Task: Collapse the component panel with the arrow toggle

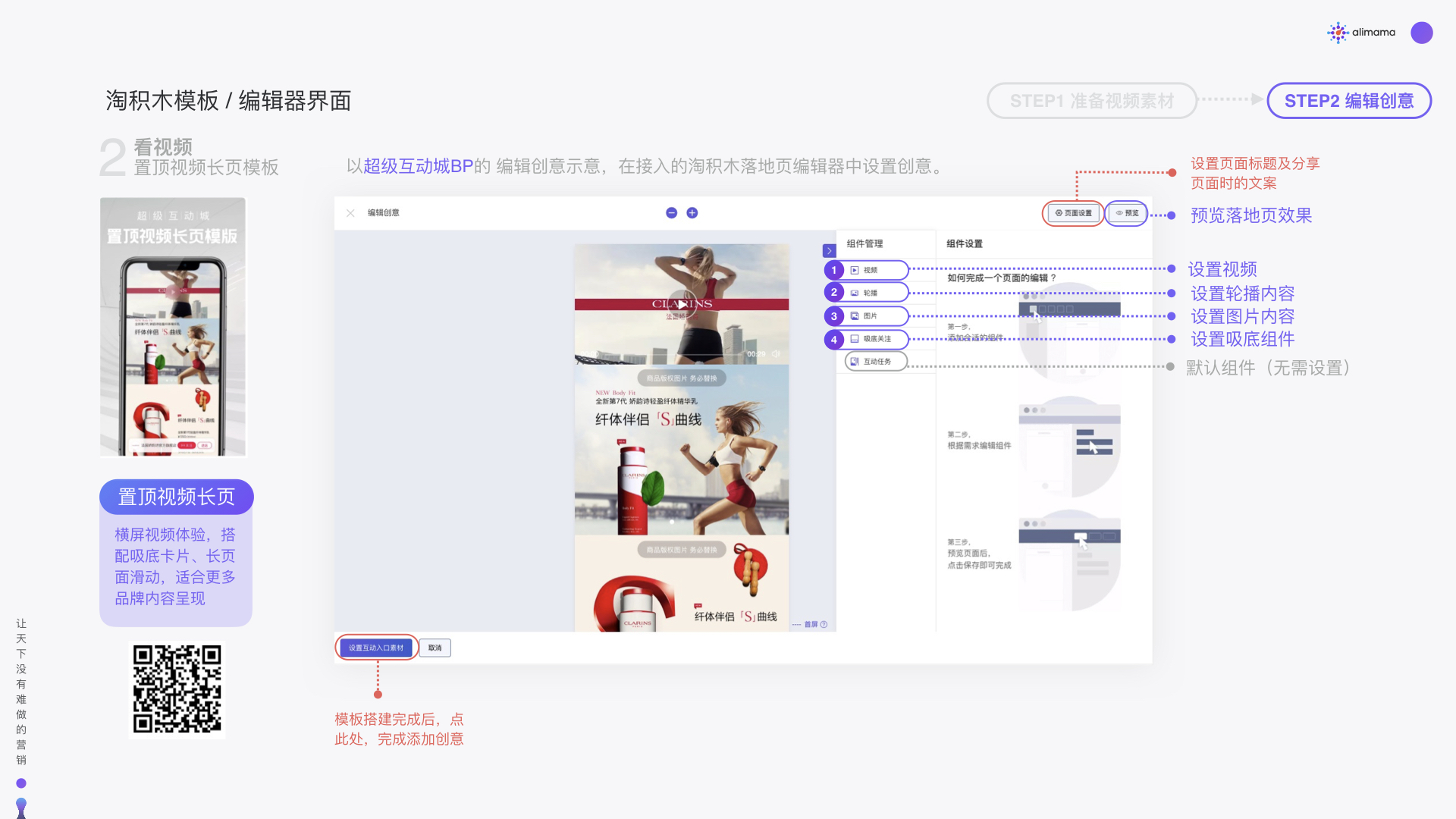Action: [829, 251]
